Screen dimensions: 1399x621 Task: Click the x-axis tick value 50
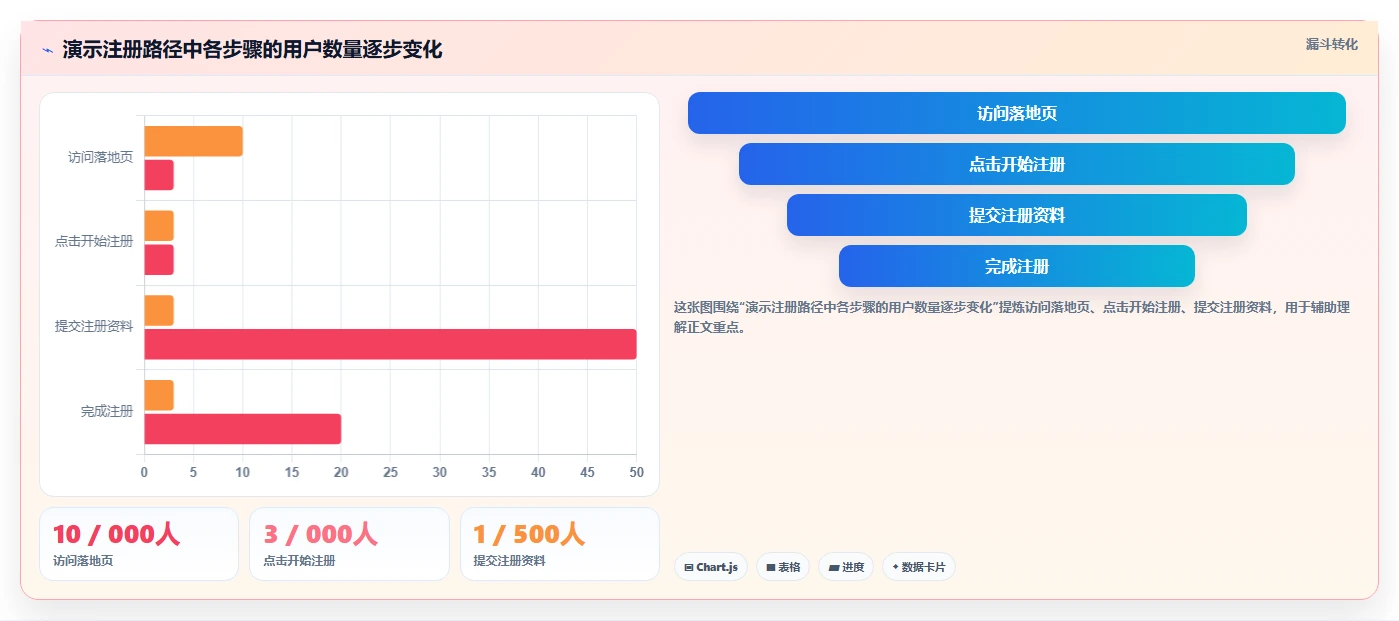click(x=635, y=472)
